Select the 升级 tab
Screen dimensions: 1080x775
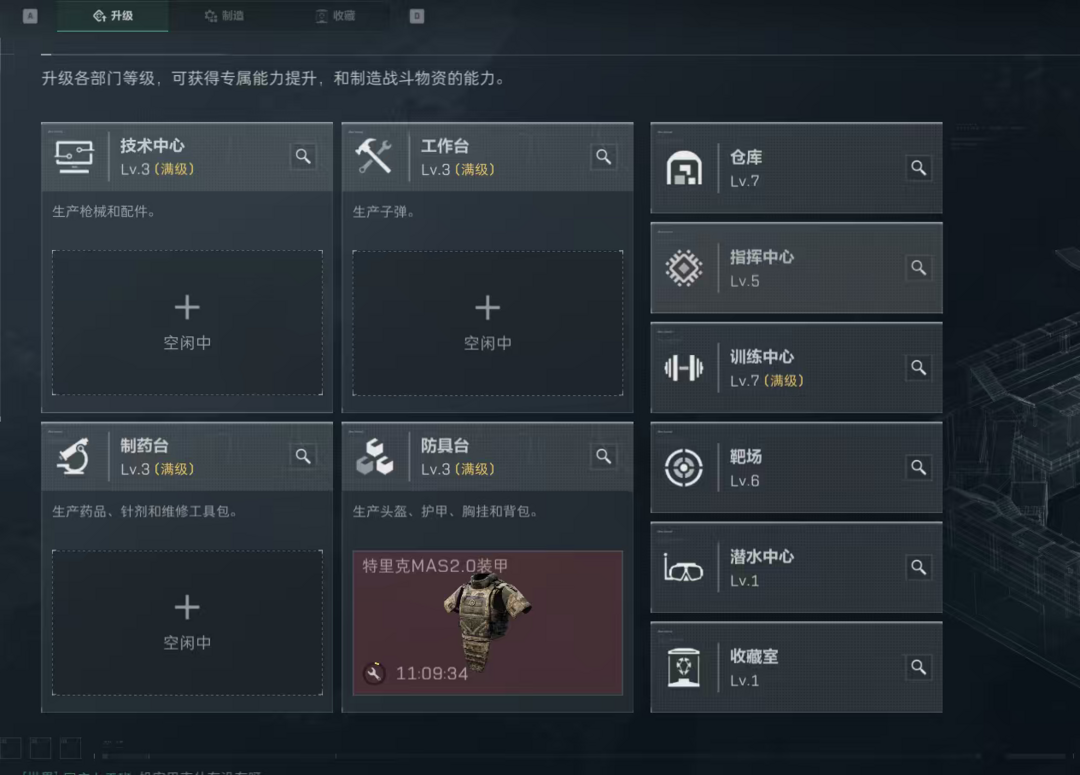point(113,16)
